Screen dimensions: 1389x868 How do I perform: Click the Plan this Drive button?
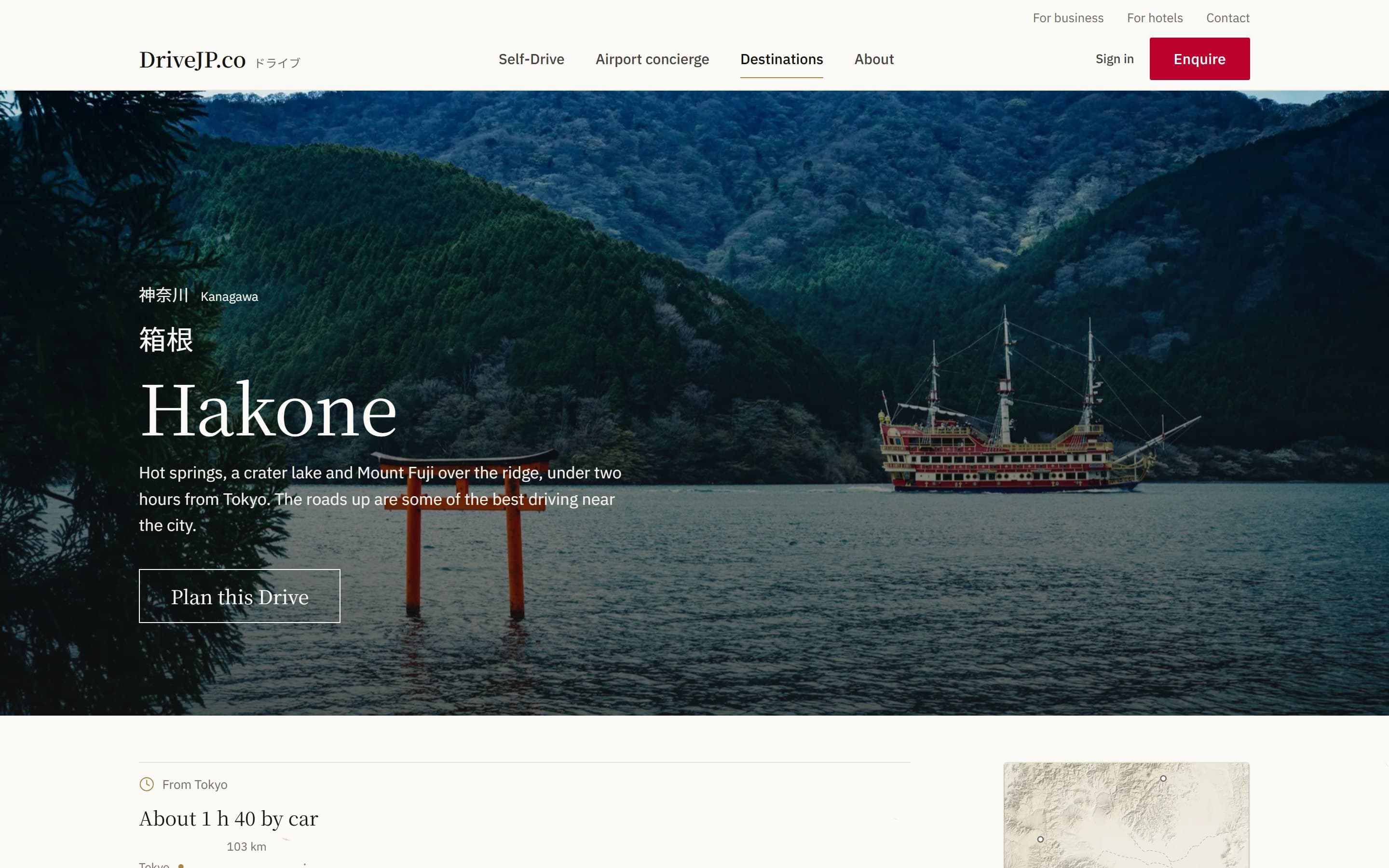239,596
